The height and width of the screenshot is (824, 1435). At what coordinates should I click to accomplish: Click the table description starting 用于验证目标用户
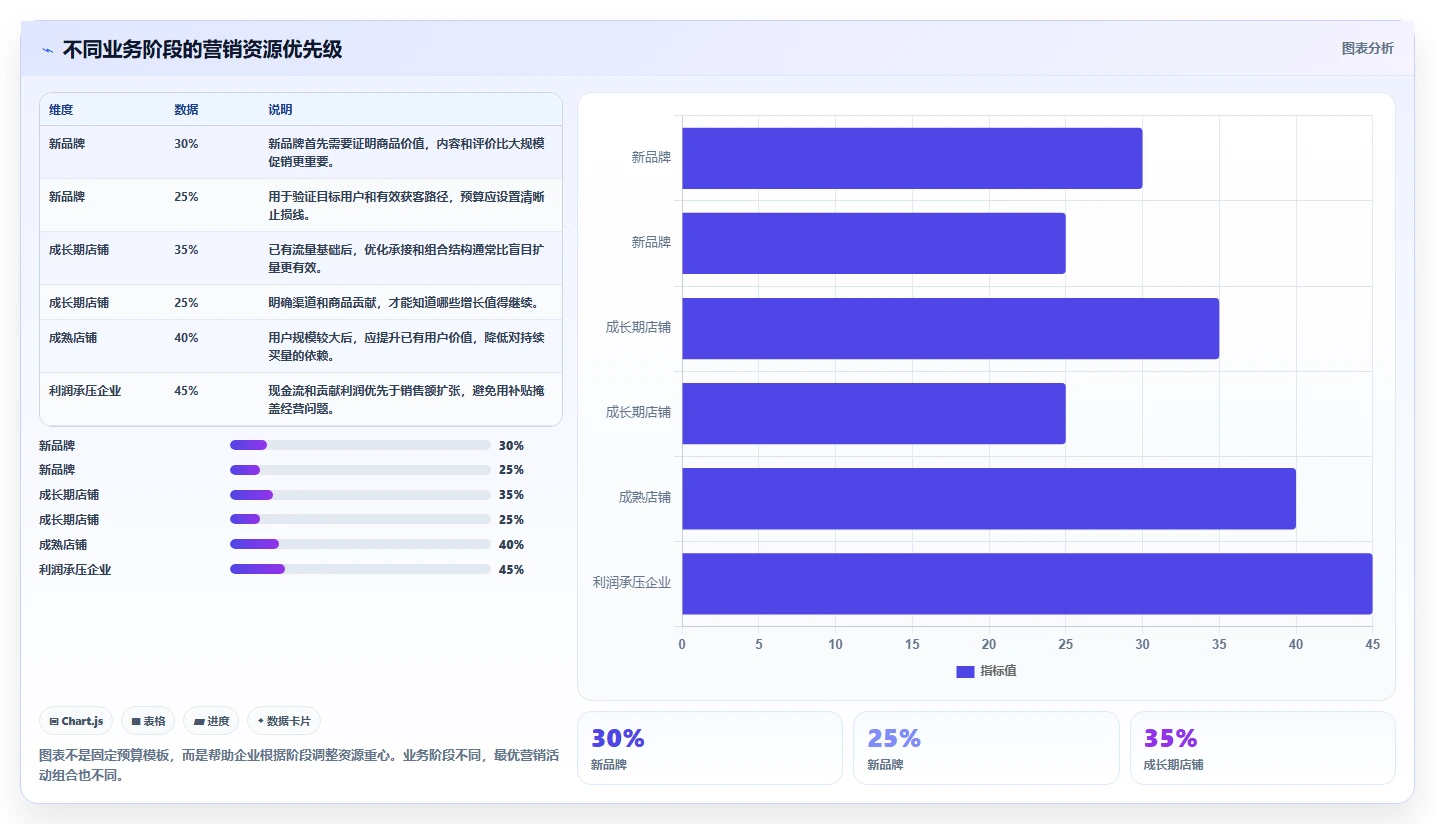[x=406, y=205]
